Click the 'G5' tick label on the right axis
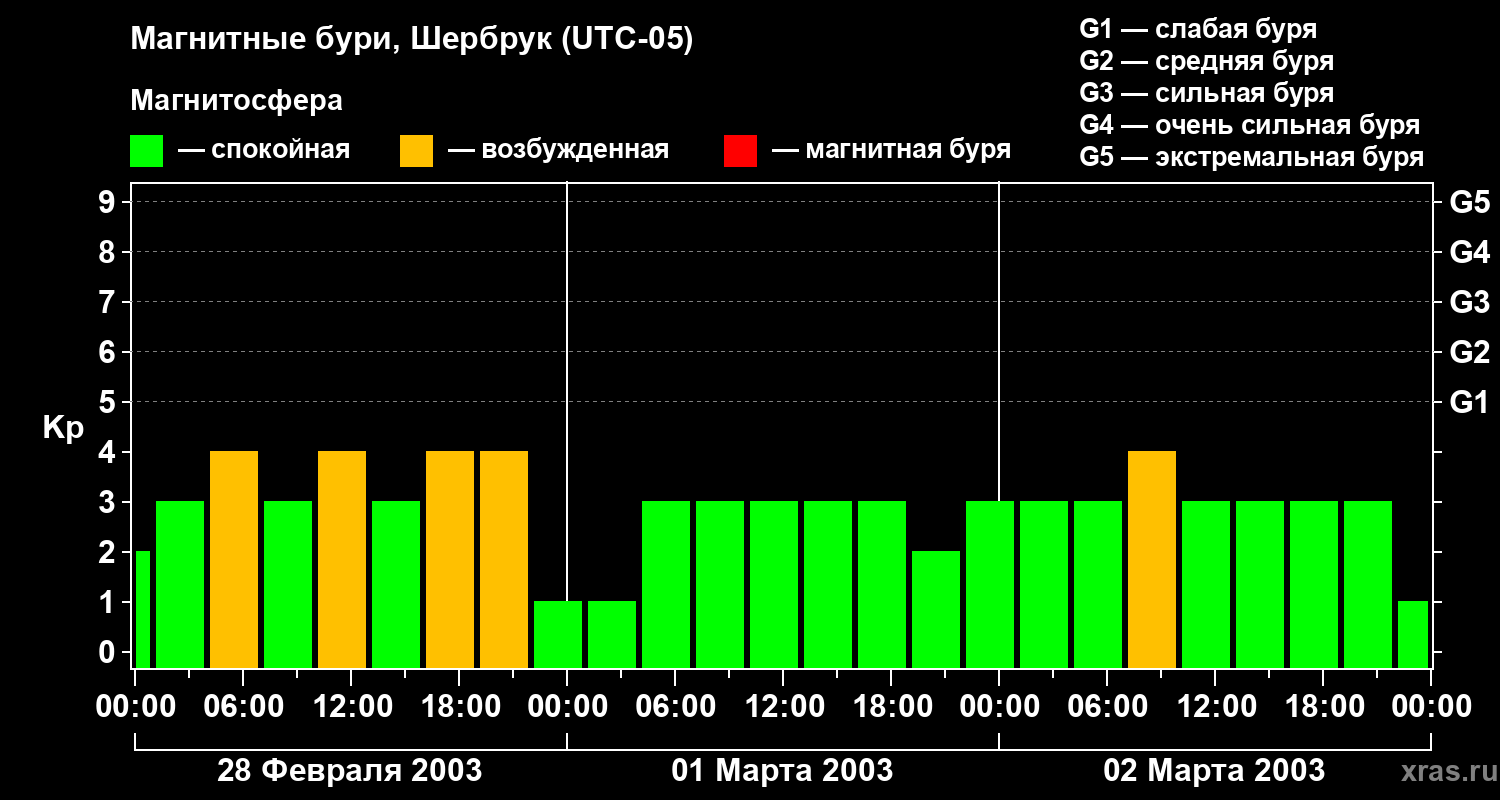Screen dimensions: 1500x800 click(x=1469, y=203)
